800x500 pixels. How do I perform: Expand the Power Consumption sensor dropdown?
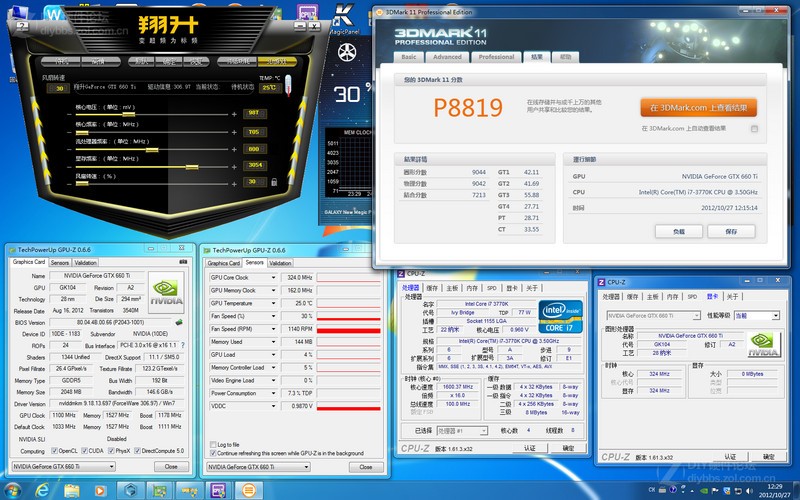coord(273,393)
